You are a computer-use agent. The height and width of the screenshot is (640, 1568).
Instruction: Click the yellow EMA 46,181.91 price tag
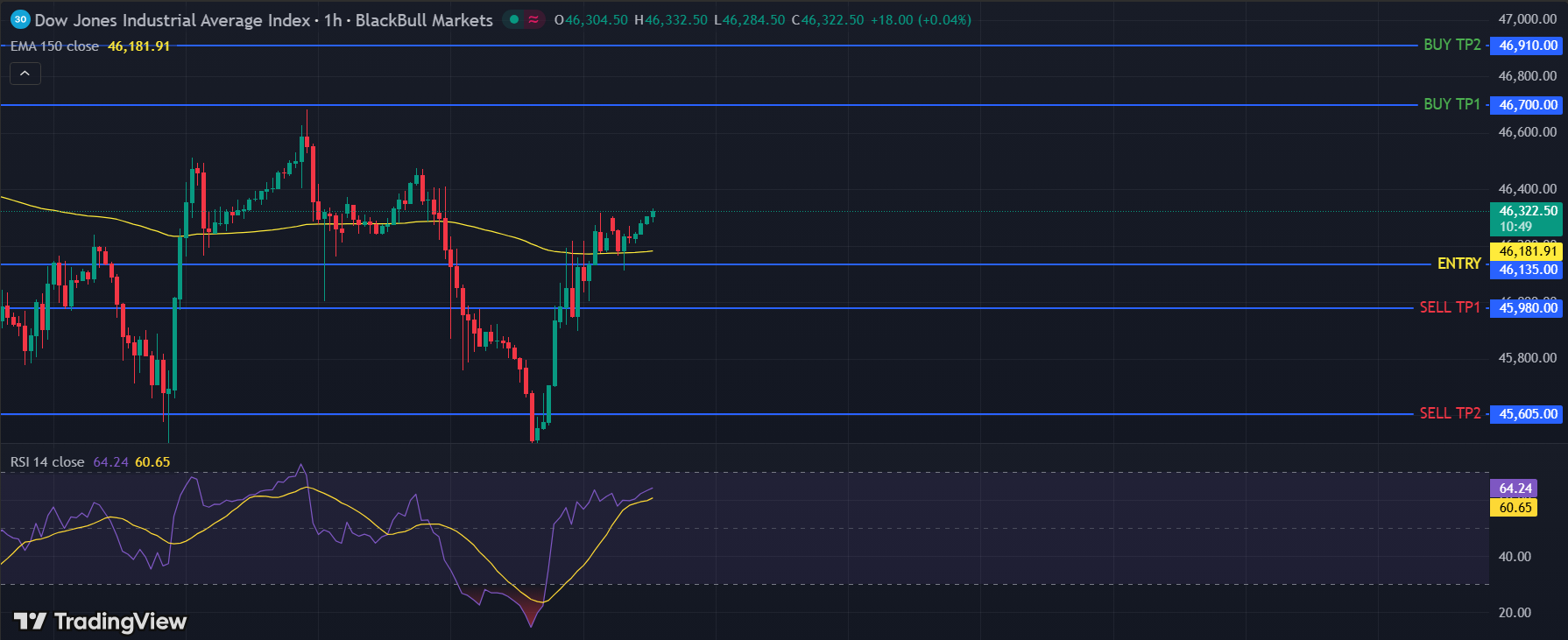[x=1527, y=251]
